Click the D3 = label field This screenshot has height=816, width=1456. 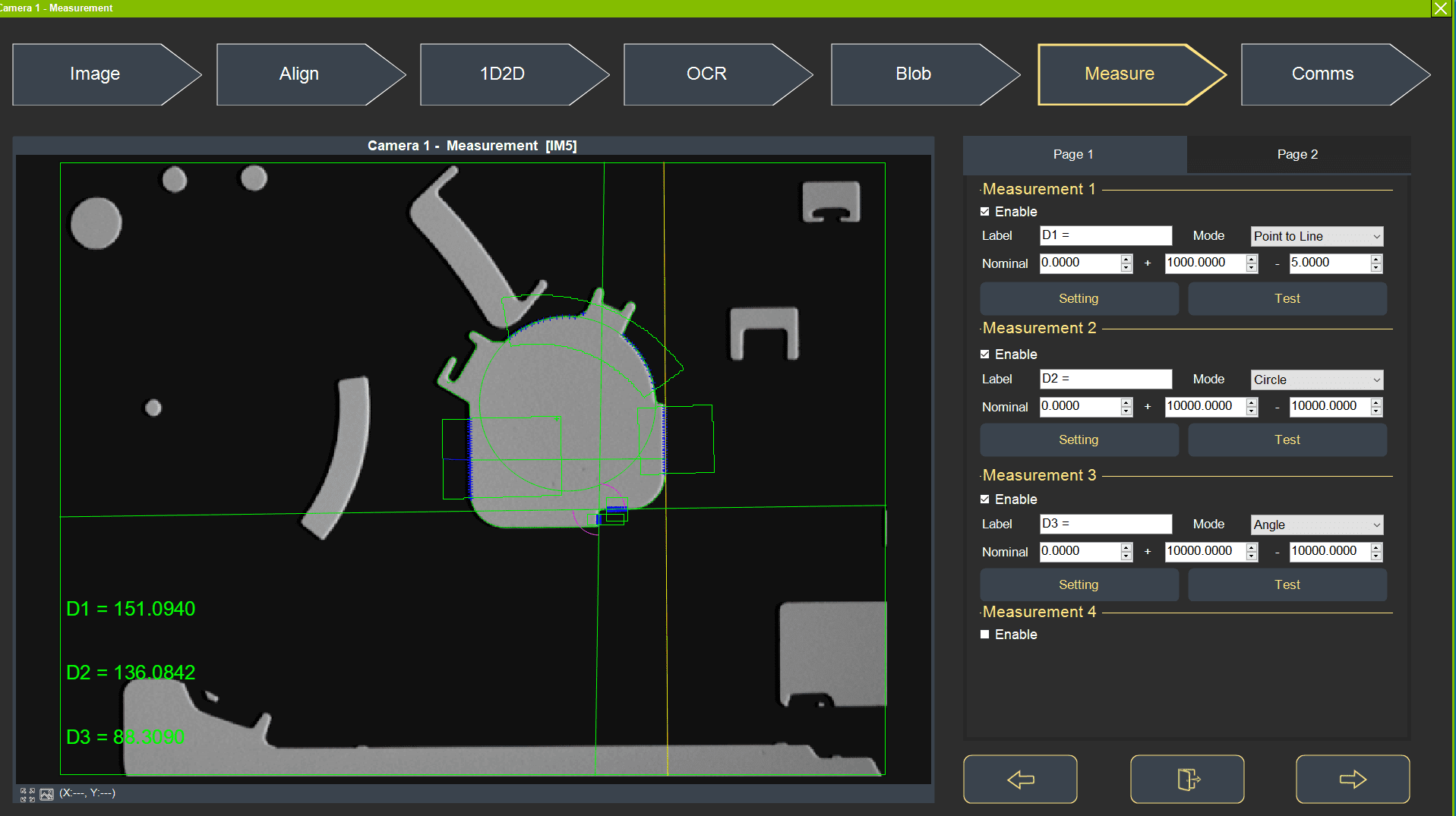point(1106,524)
